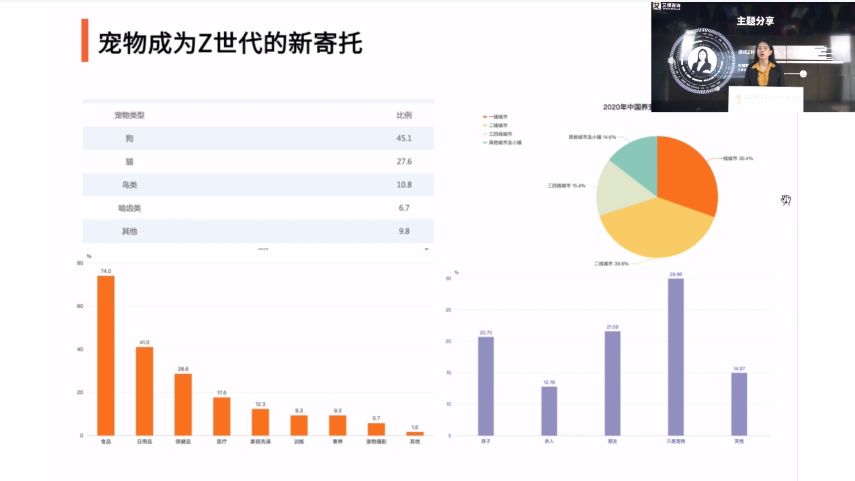Viewport: 855px width, 481px height.
Task: Click the orange accent bar beside the slide title
Action: pyautogui.click(x=85, y=43)
